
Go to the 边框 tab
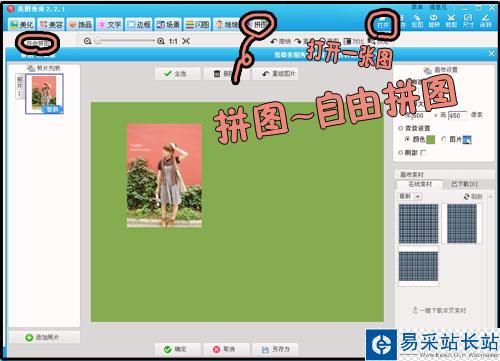click(x=139, y=24)
